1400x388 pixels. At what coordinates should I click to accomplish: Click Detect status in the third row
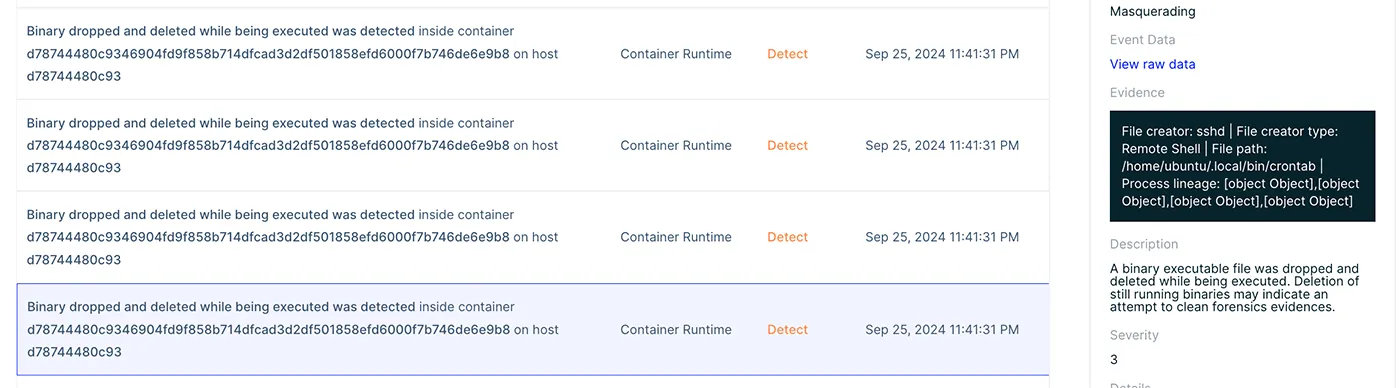click(787, 237)
